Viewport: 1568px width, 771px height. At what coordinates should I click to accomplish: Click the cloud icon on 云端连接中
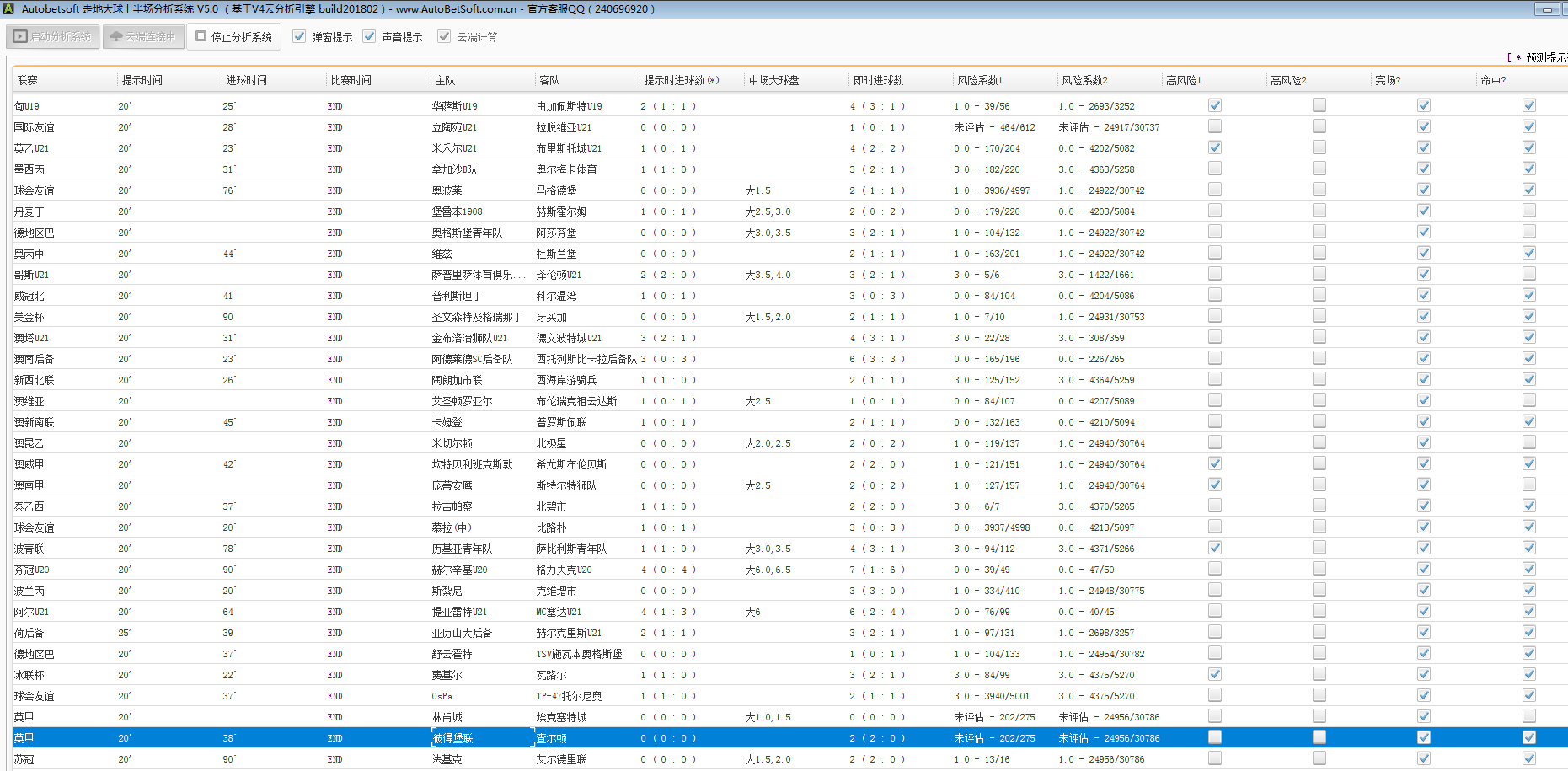click(x=116, y=37)
